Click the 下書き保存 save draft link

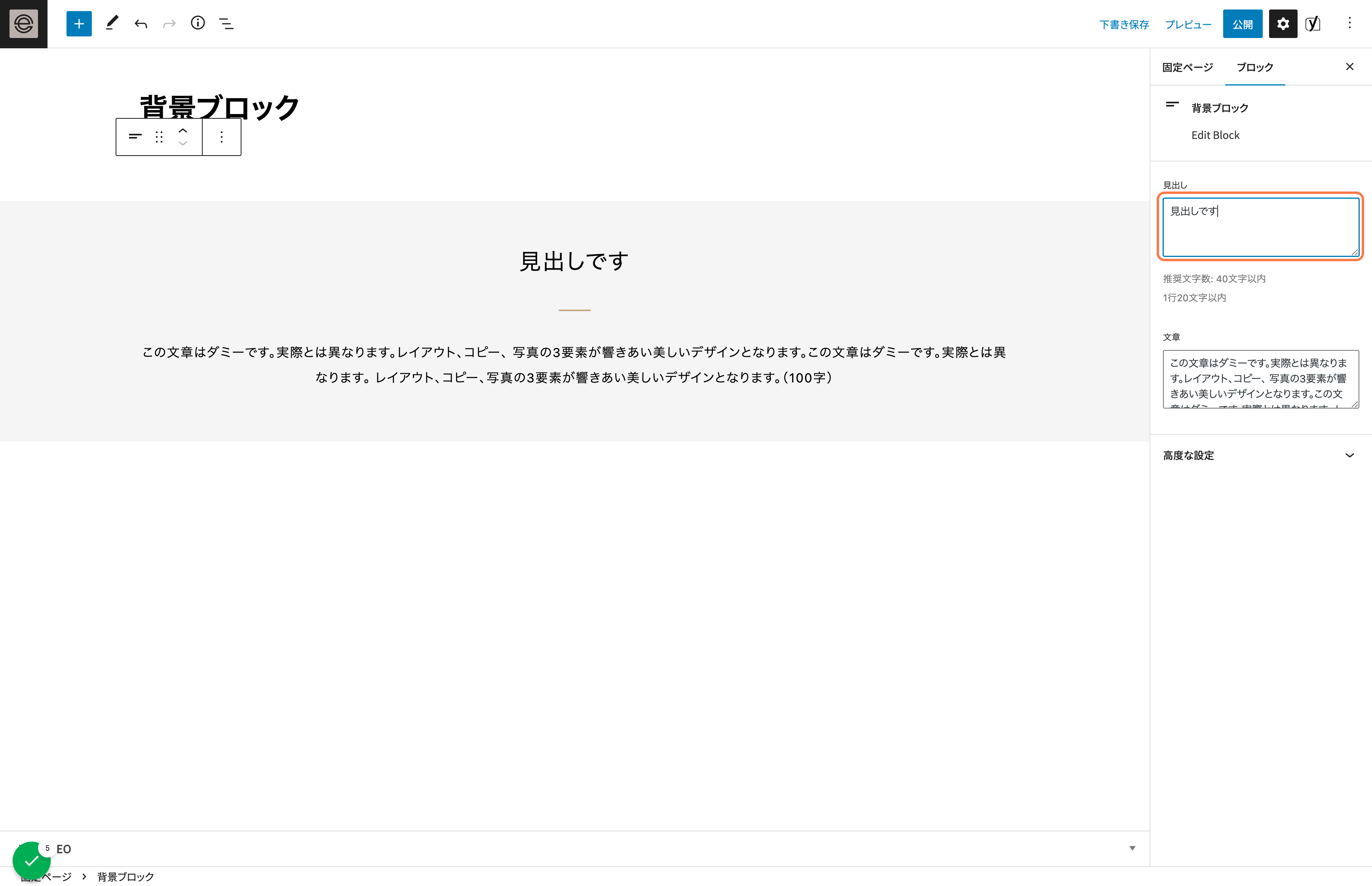point(1124,25)
